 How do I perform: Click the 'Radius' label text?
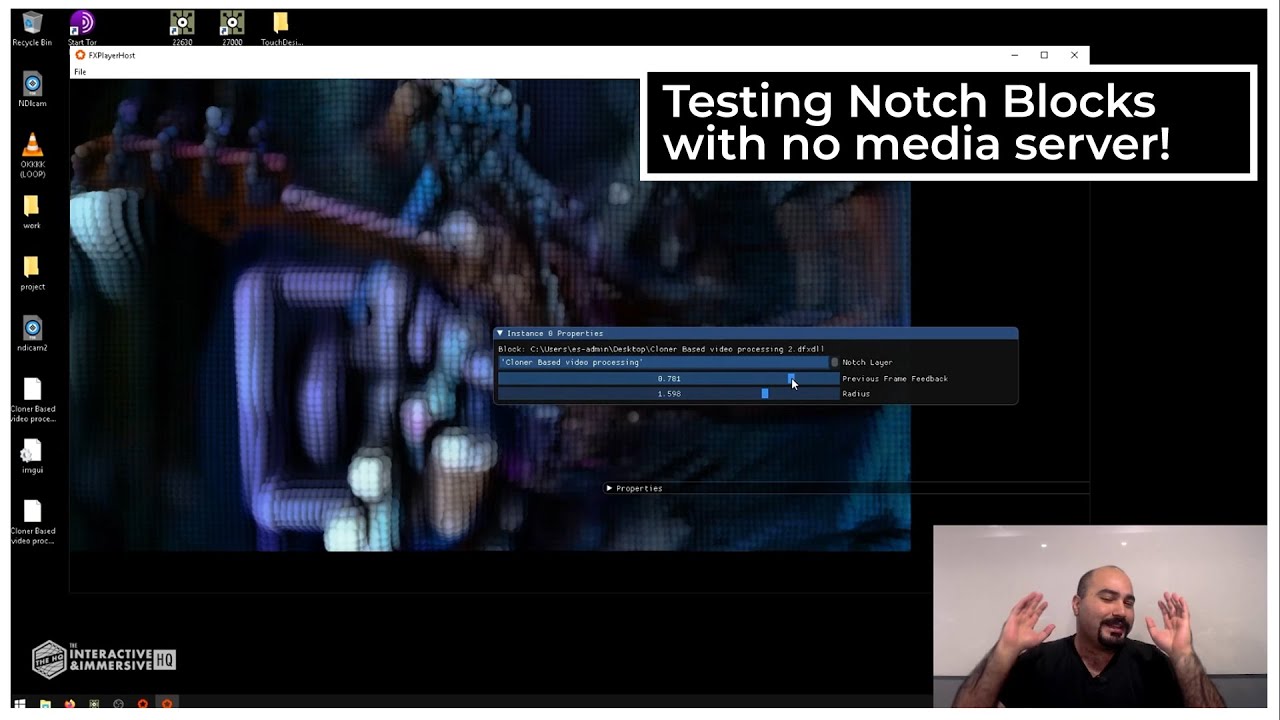click(856, 394)
